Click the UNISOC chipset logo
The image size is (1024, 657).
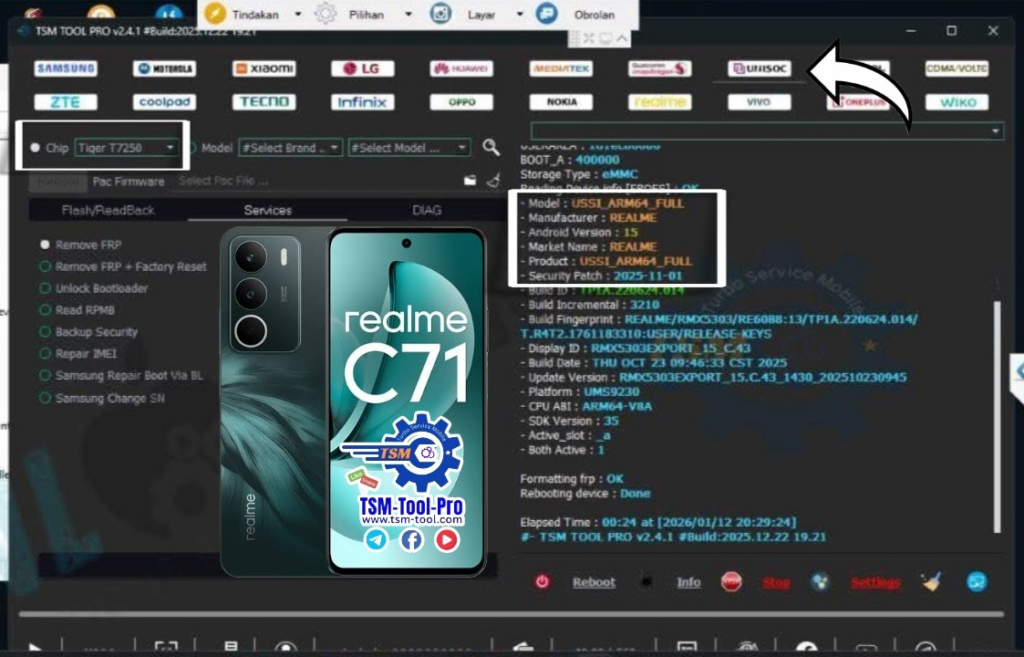pos(759,69)
